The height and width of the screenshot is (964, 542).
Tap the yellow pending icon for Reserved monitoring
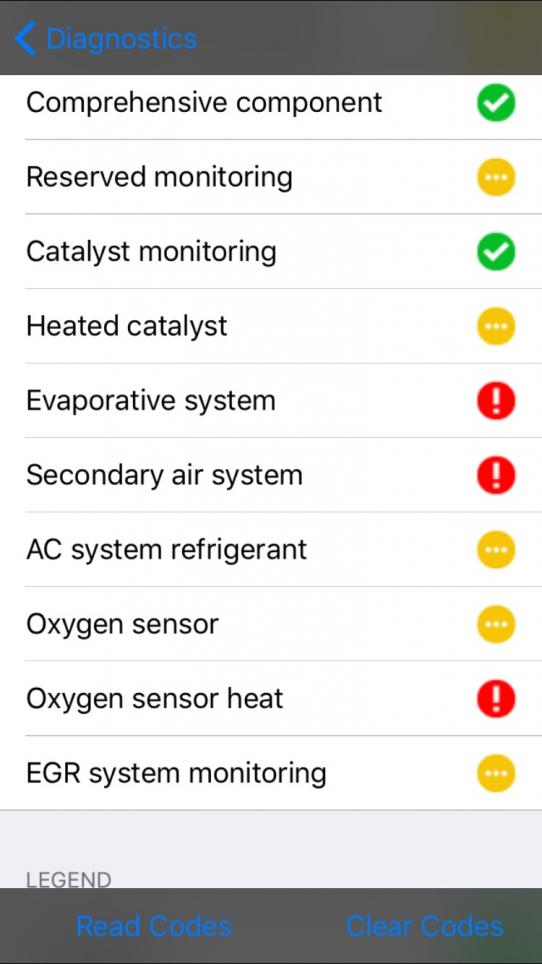(x=496, y=177)
